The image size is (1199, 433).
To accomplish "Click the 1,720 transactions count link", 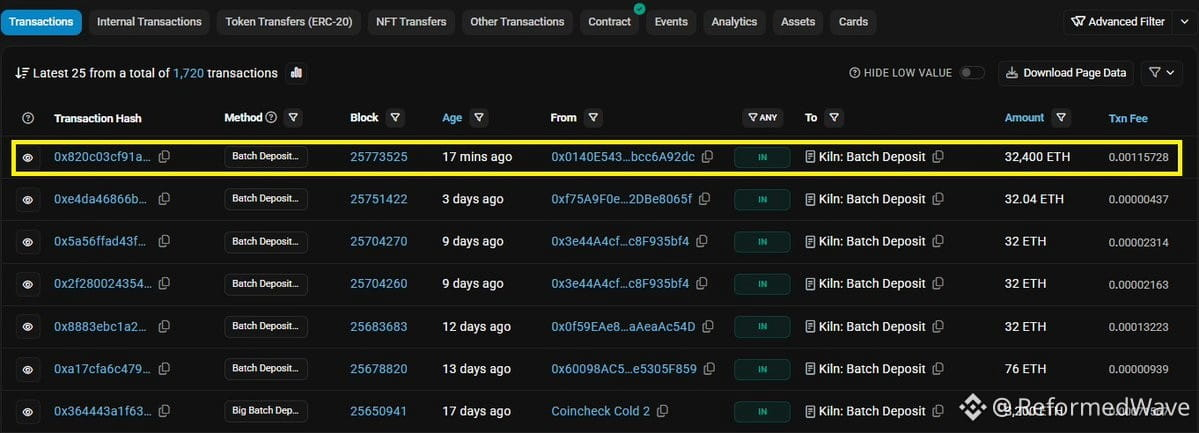I will tap(188, 73).
